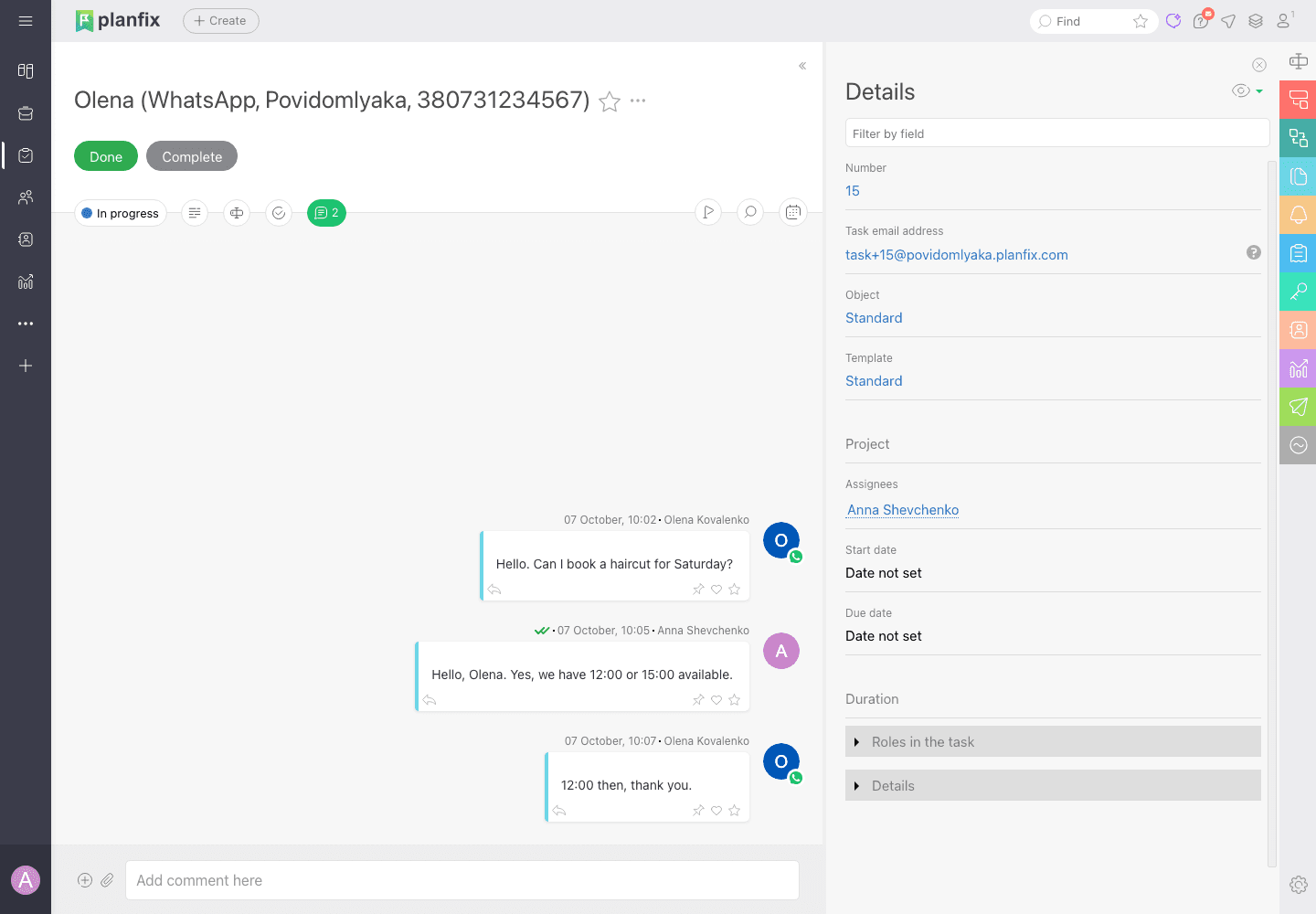Open the notifications bell panel in the right strip

[1298, 215]
